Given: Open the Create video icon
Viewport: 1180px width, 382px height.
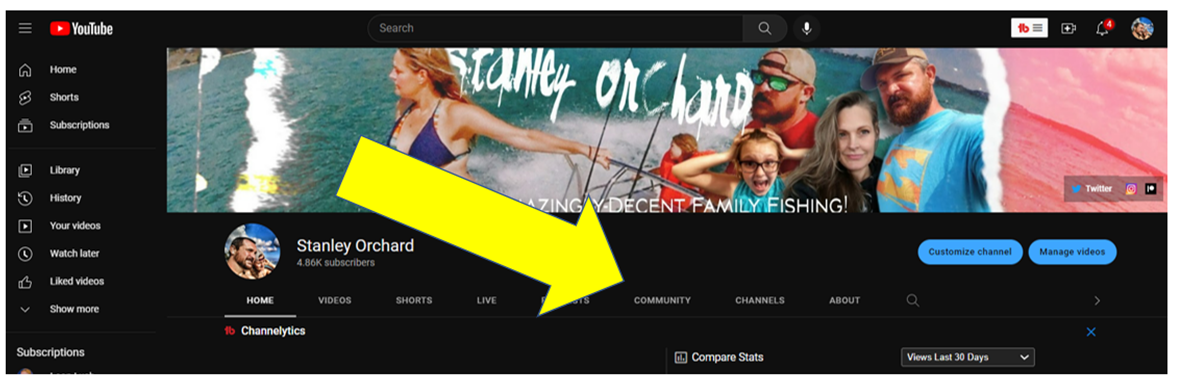Looking at the screenshot, I should 1069,29.
